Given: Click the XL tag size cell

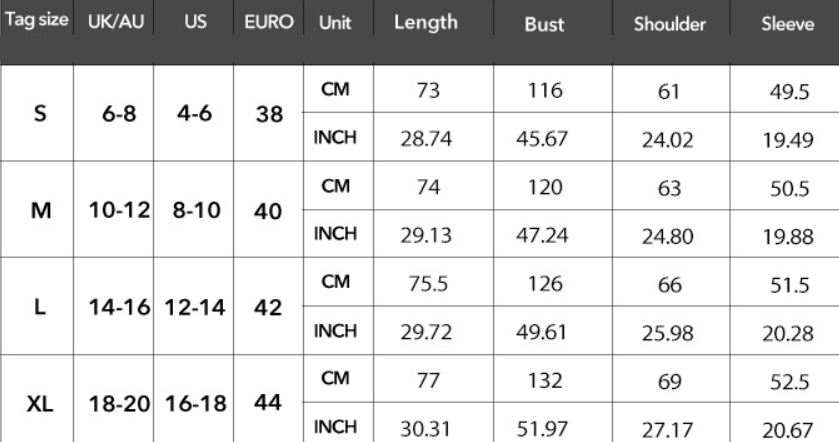Looking at the screenshot, I should tap(40, 404).
